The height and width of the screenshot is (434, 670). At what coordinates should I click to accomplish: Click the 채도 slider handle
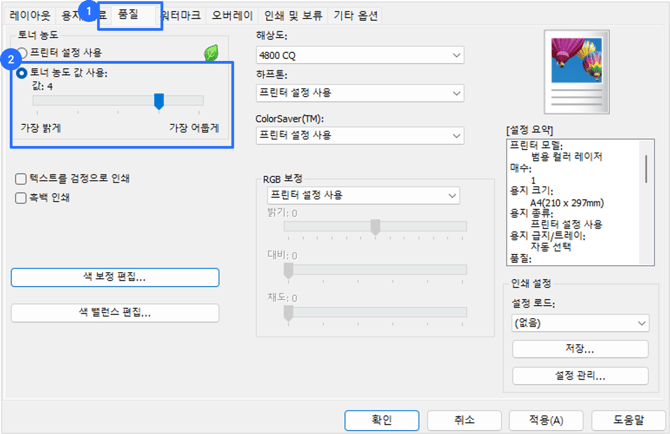point(288,313)
